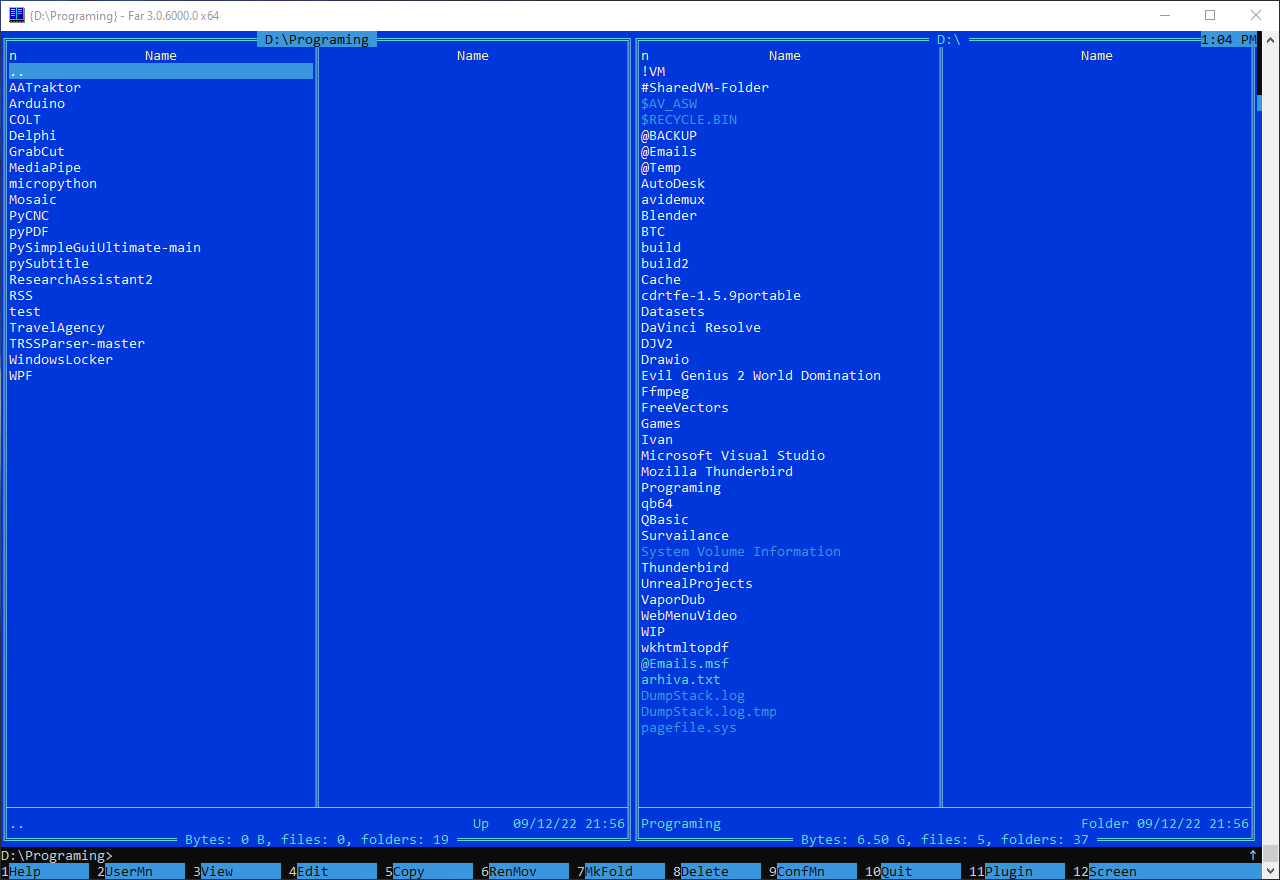Select the #SharedVM-Folder entry
The height and width of the screenshot is (880, 1280).
(x=705, y=87)
